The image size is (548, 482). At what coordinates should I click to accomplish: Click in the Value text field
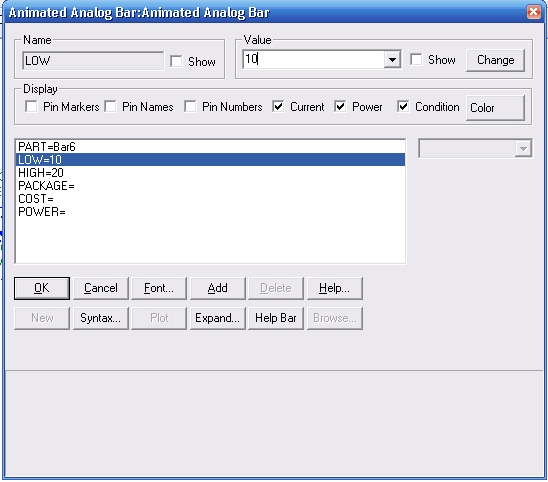coord(313,59)
